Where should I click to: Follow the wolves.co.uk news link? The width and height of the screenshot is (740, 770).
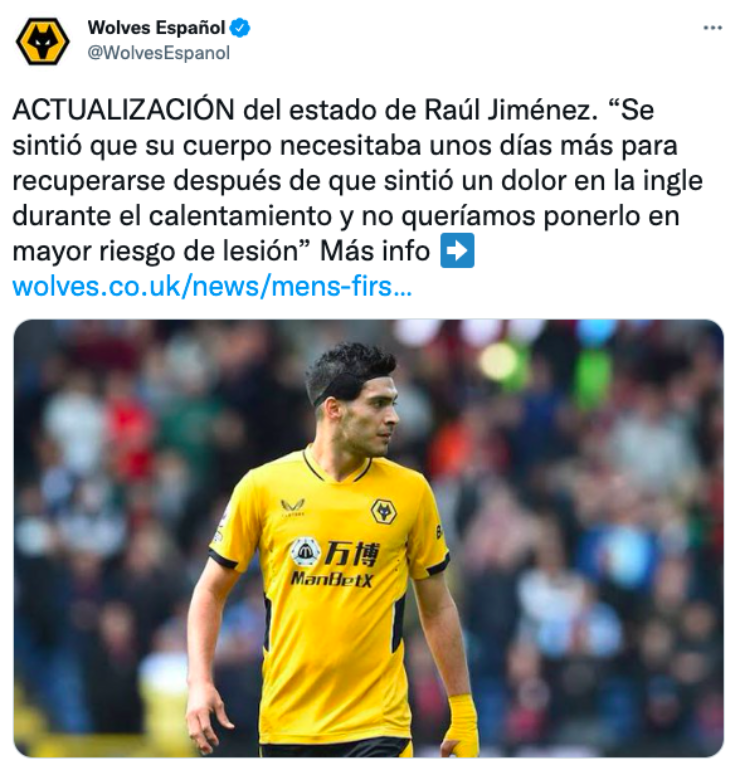point(212,286)
